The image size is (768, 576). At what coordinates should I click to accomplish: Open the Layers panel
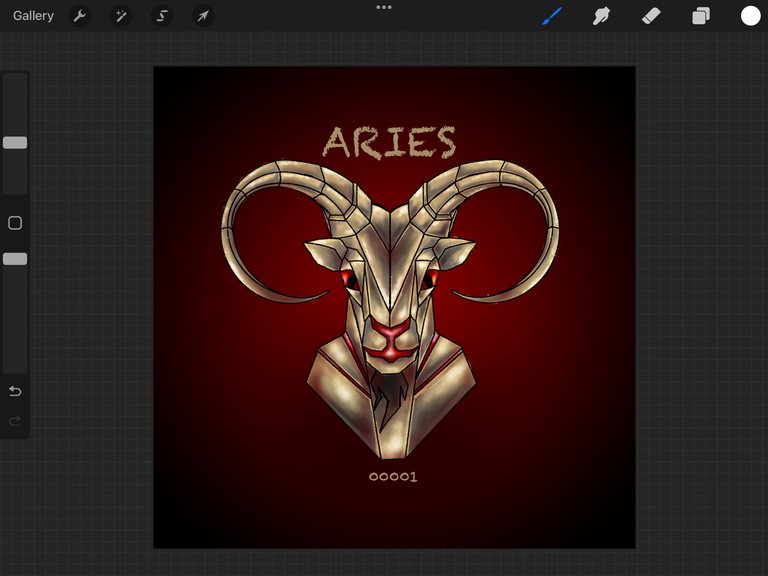(x=701, y=16)
